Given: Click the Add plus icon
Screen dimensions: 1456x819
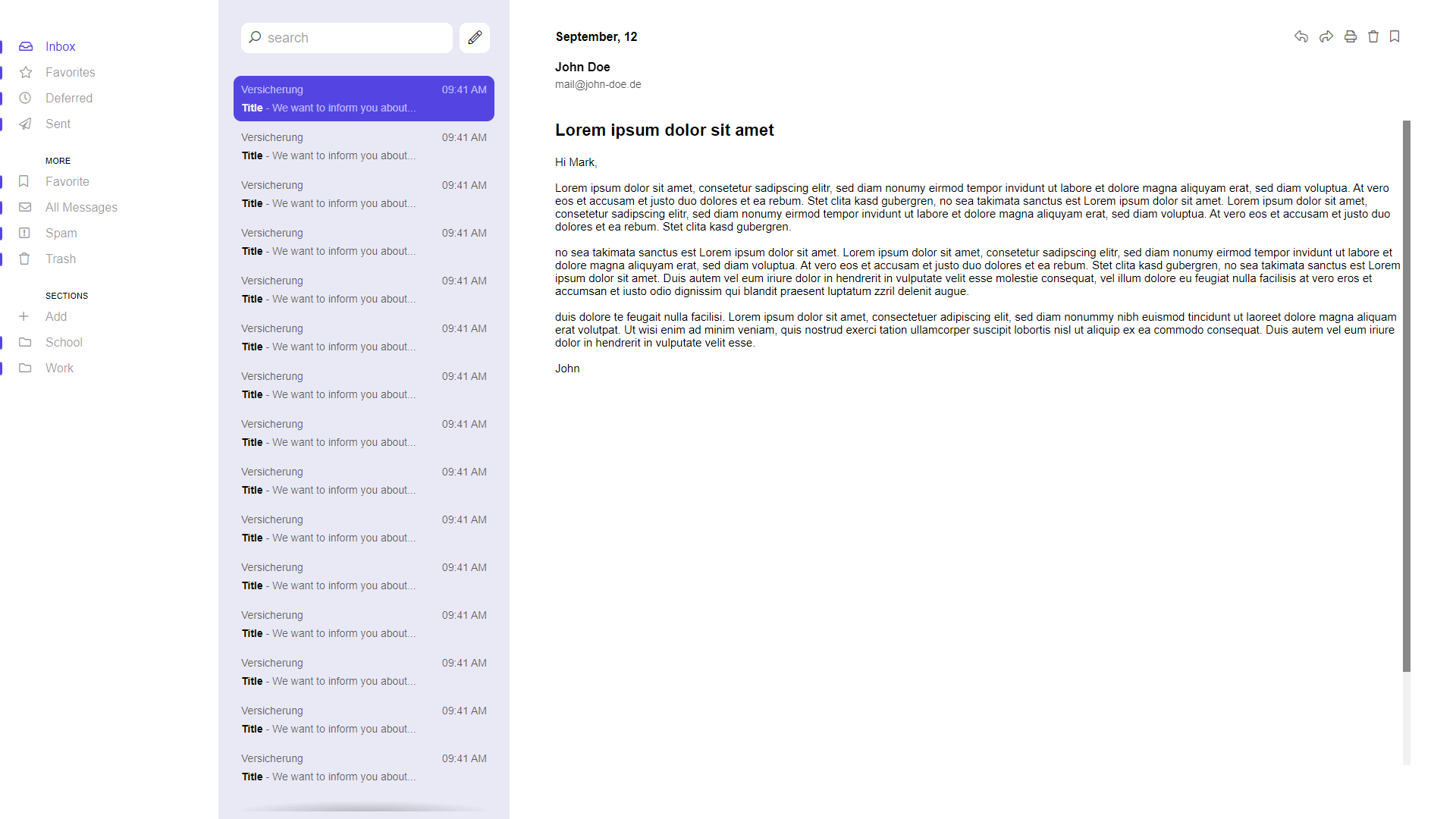Looking at the screenshot, I should [24, 316].
